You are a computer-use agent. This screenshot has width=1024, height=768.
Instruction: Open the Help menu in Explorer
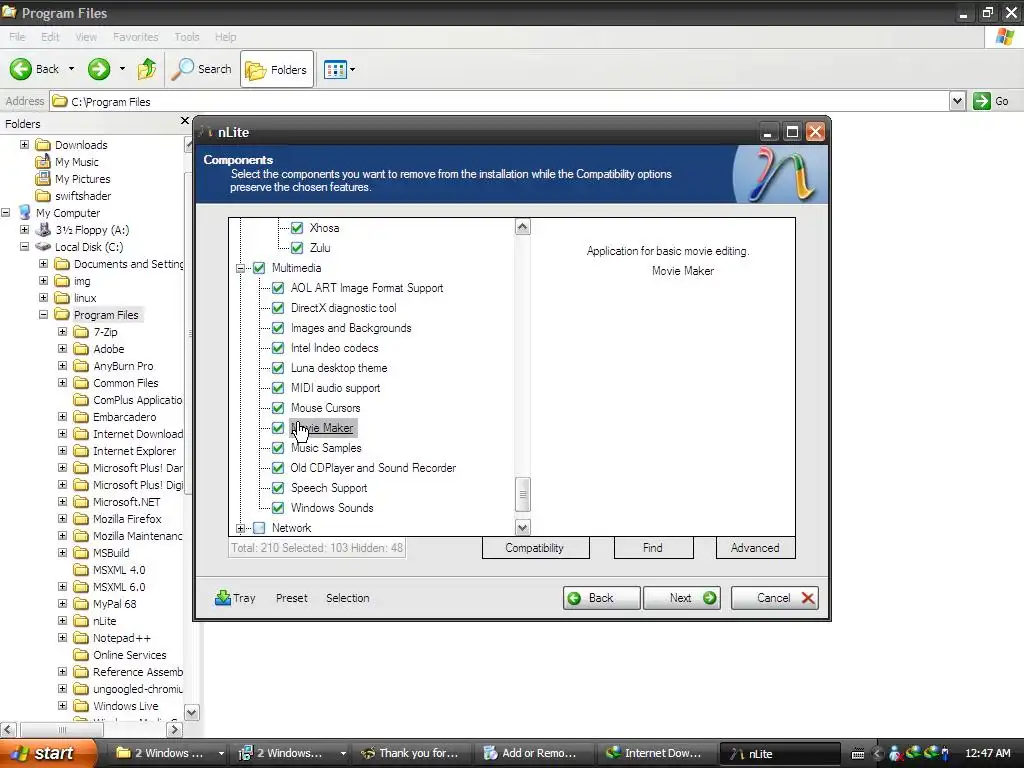pos(225,37)
